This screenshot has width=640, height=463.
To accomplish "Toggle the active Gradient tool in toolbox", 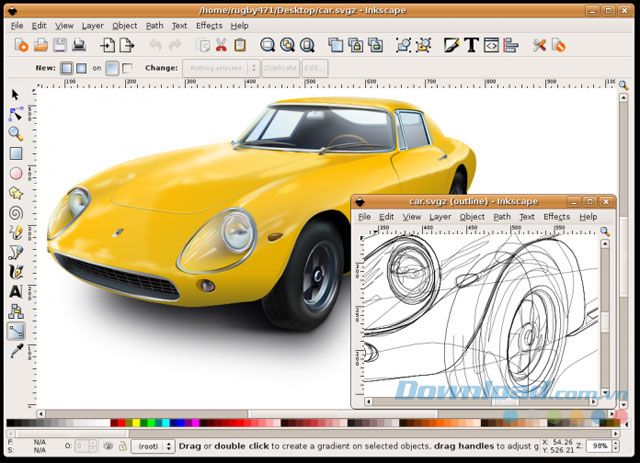I will pyautogui.click(x=16, y=331).
